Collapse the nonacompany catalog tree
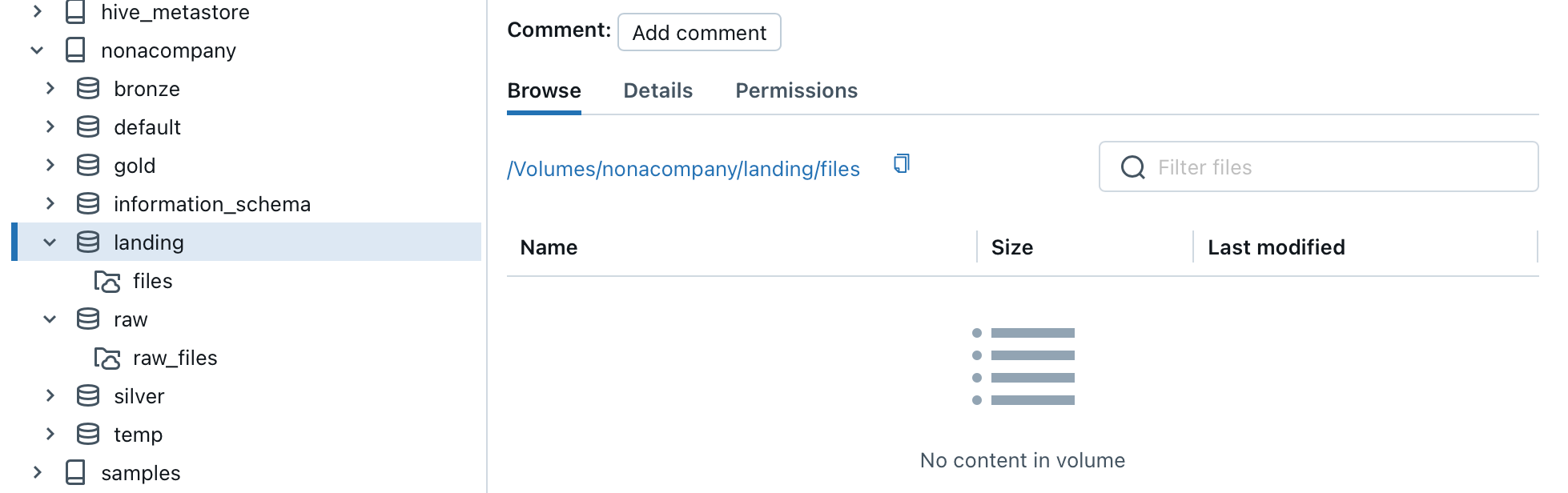Screen dimensions: 1568x493 (37, 50)
